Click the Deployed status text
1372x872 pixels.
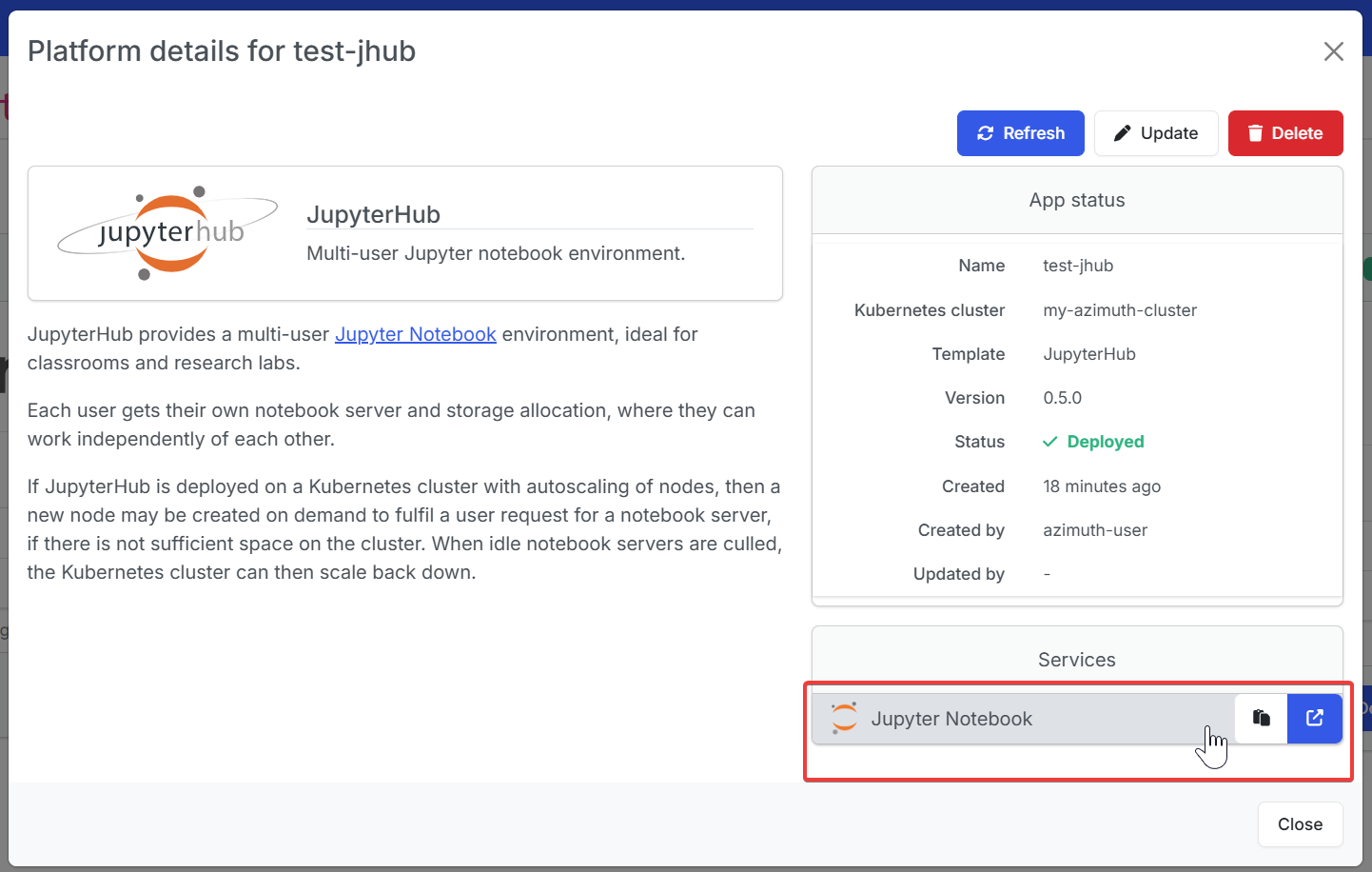point(1106,442)
